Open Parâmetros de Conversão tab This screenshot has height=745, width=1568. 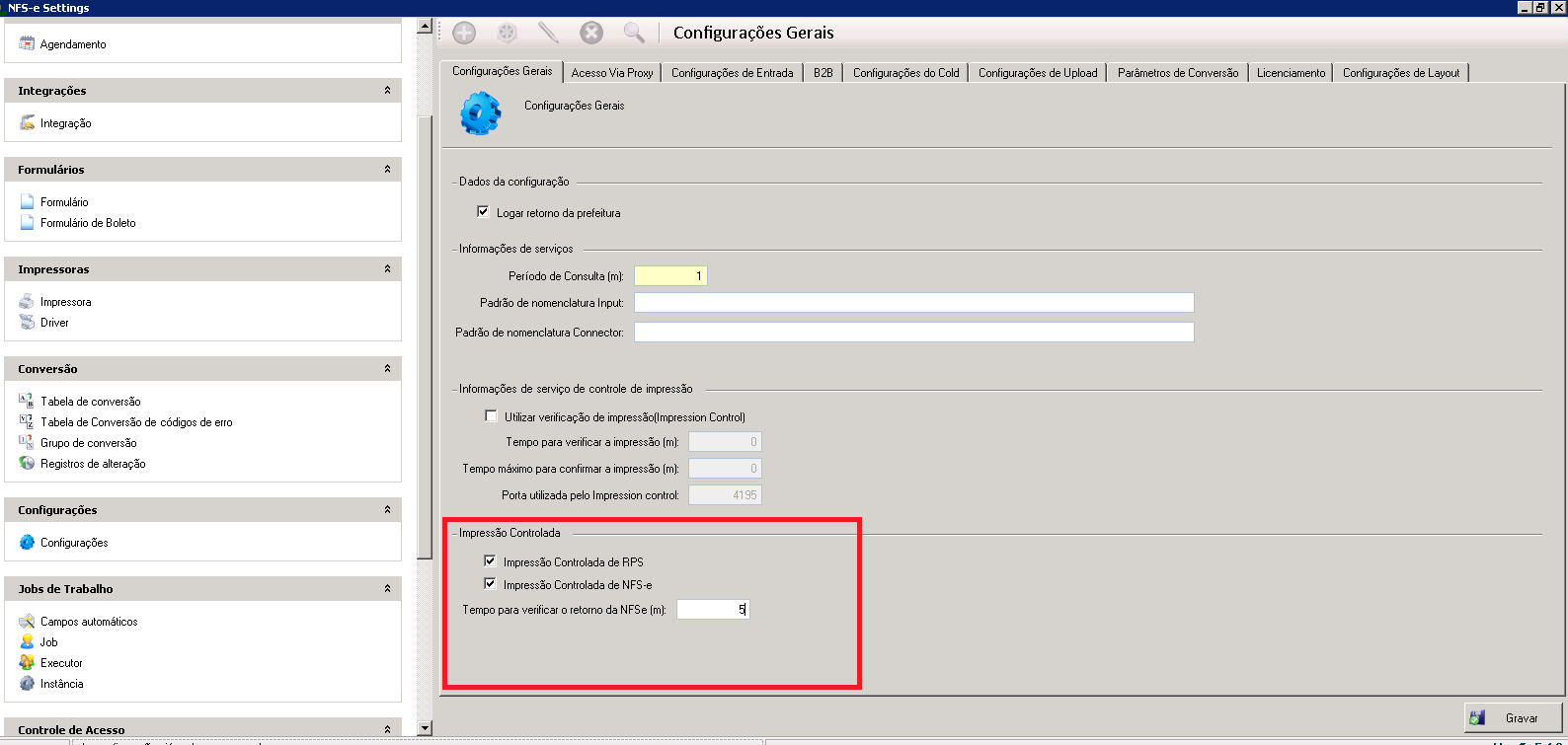[x=1178, y=73]
